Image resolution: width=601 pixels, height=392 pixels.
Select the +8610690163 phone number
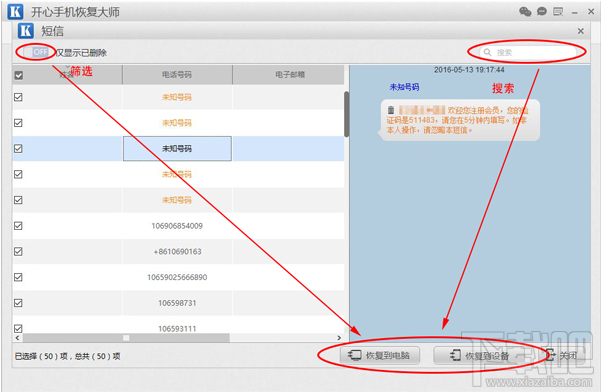[177, 251]
